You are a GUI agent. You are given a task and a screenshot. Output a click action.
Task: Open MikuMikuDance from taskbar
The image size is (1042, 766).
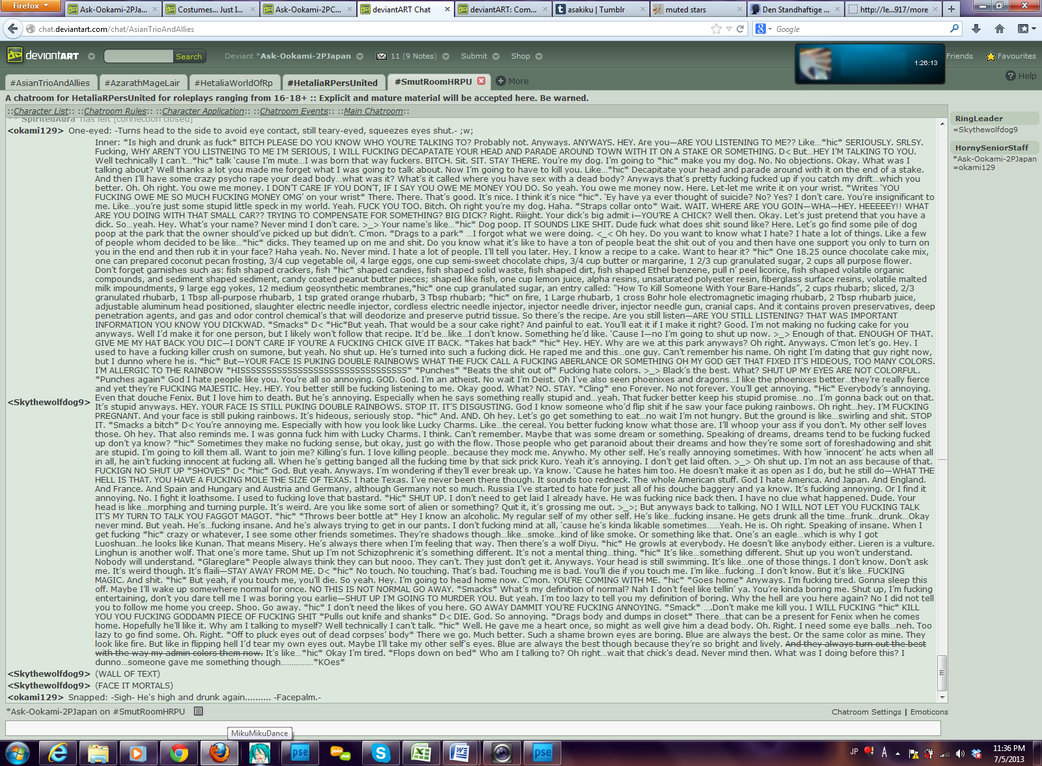[x=259, y=753]
